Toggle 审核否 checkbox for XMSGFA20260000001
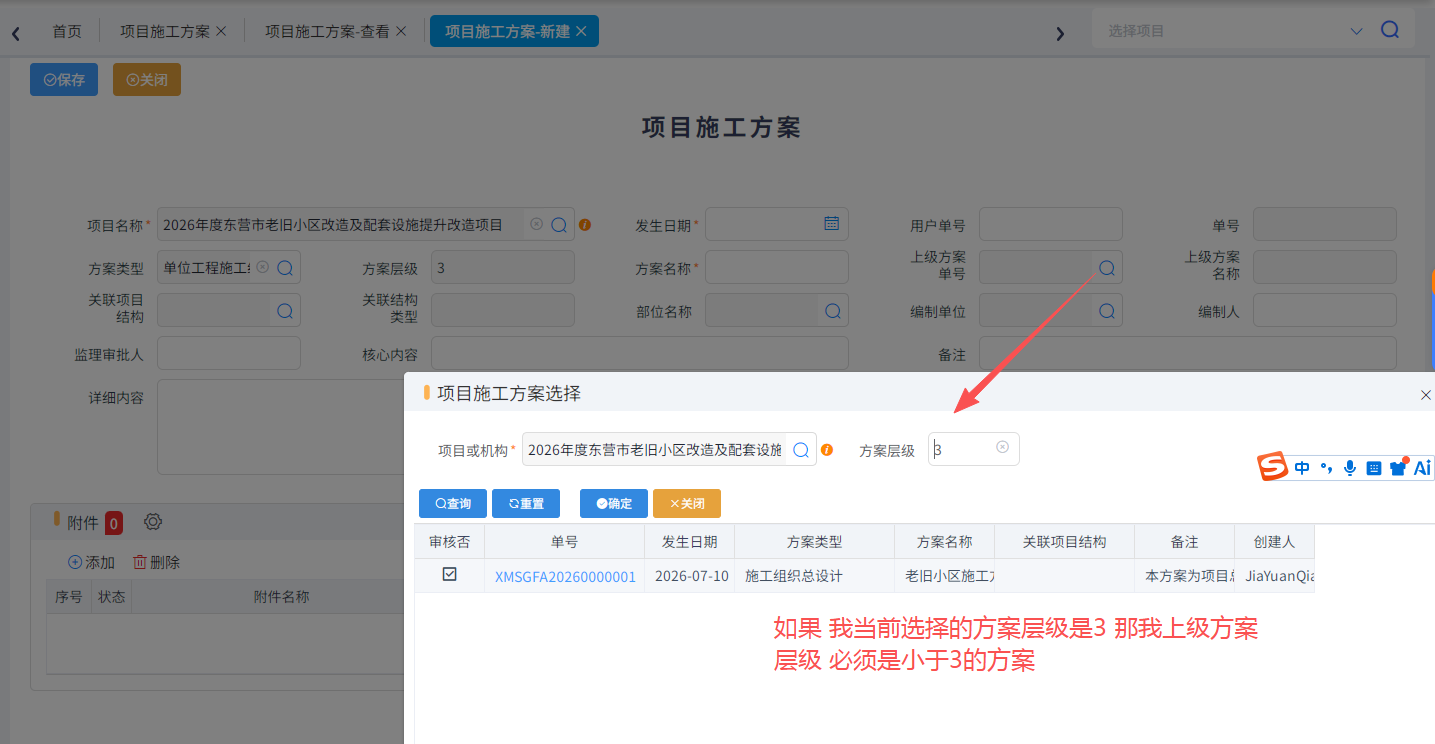 pos(450,575)
